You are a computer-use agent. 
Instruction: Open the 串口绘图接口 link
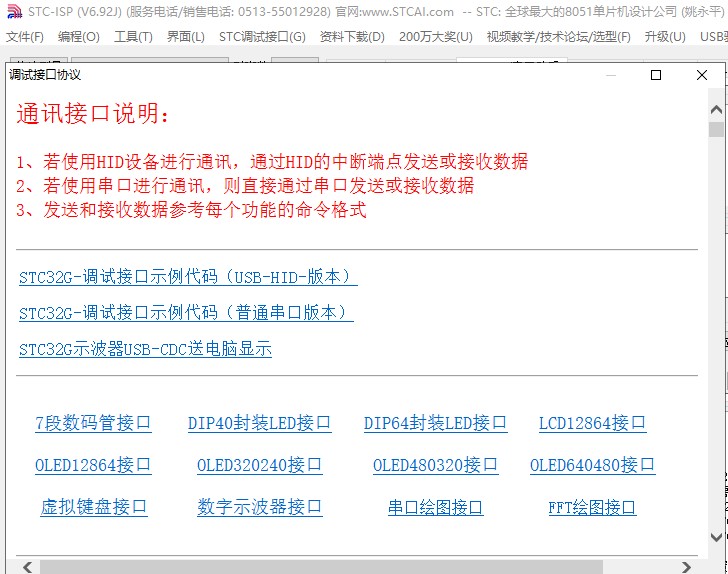tap(436, 507)
